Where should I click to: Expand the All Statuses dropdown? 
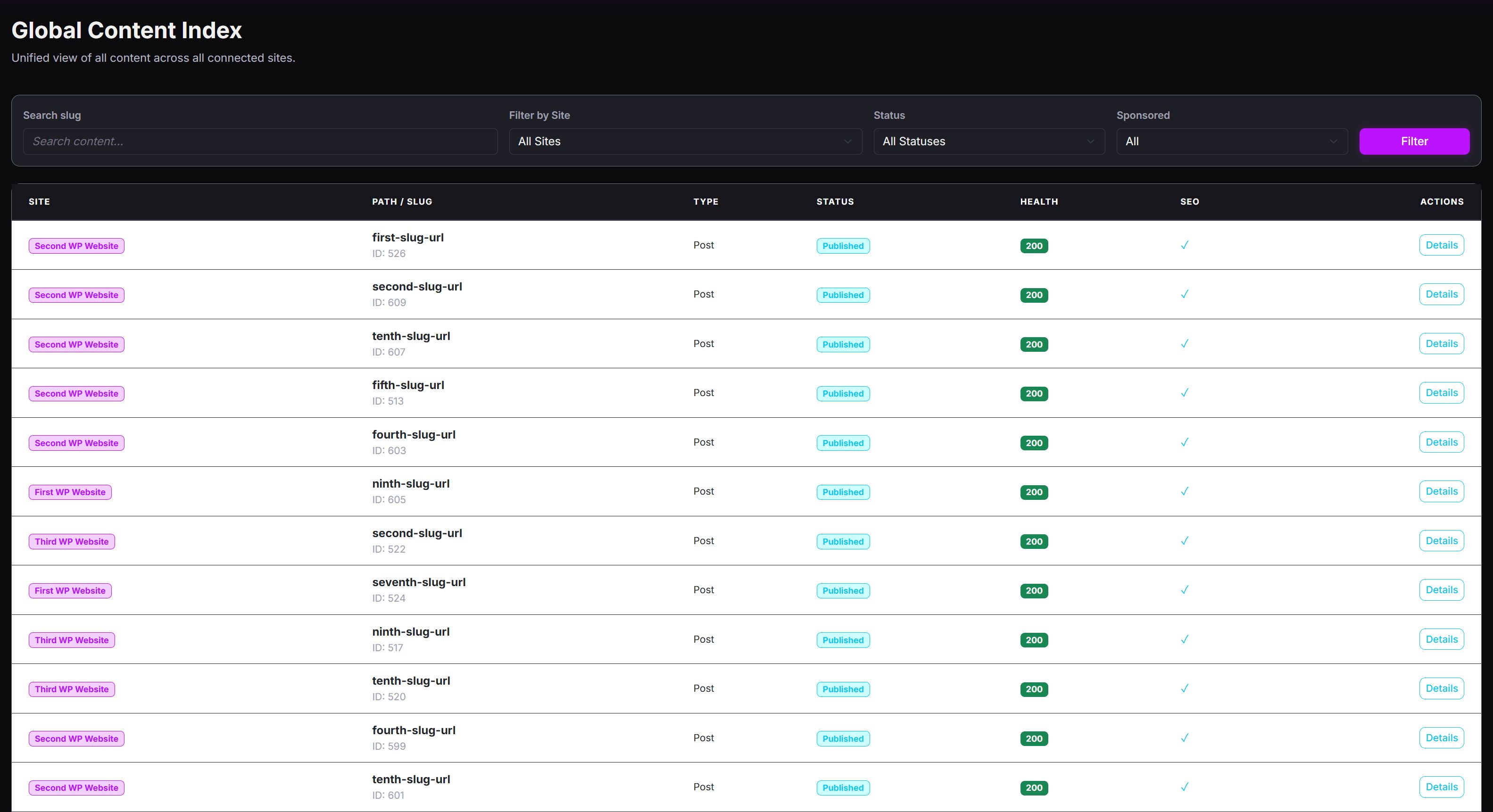(x=988, y=141)
